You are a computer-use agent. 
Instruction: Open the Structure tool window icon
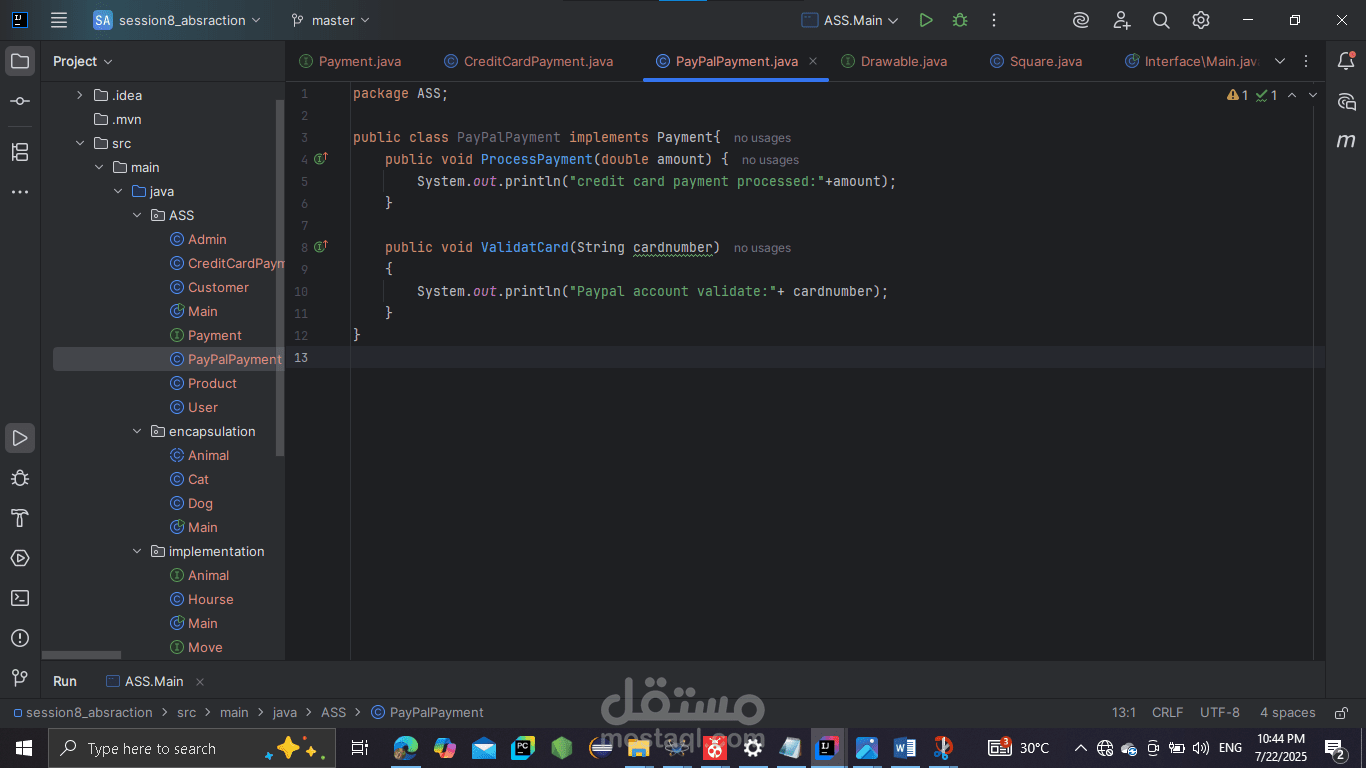(x=20, y=152)
